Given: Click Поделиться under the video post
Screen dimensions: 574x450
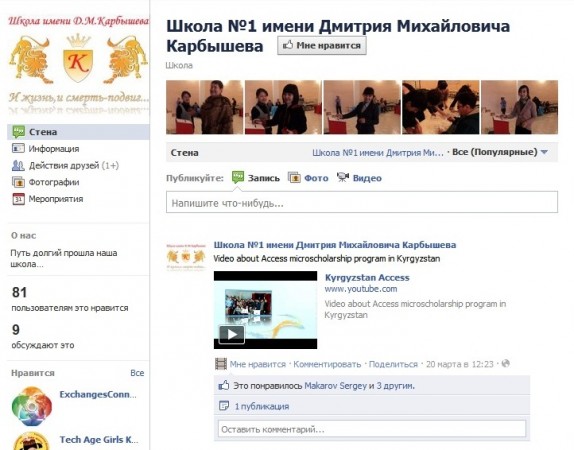Looking at the screenshot, I should (393, 364).
